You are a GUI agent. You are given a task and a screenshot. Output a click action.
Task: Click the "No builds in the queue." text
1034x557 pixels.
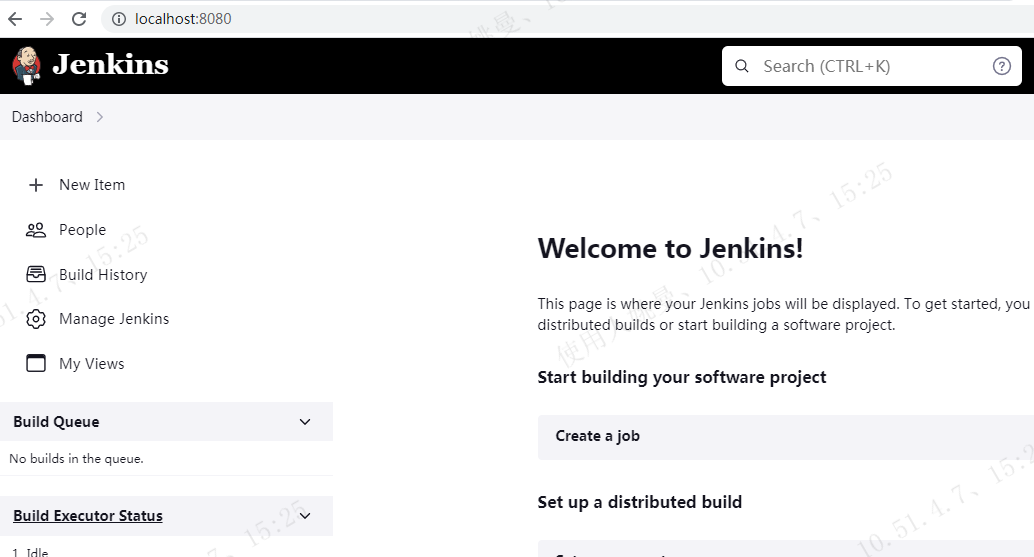[x=76, y=459]
